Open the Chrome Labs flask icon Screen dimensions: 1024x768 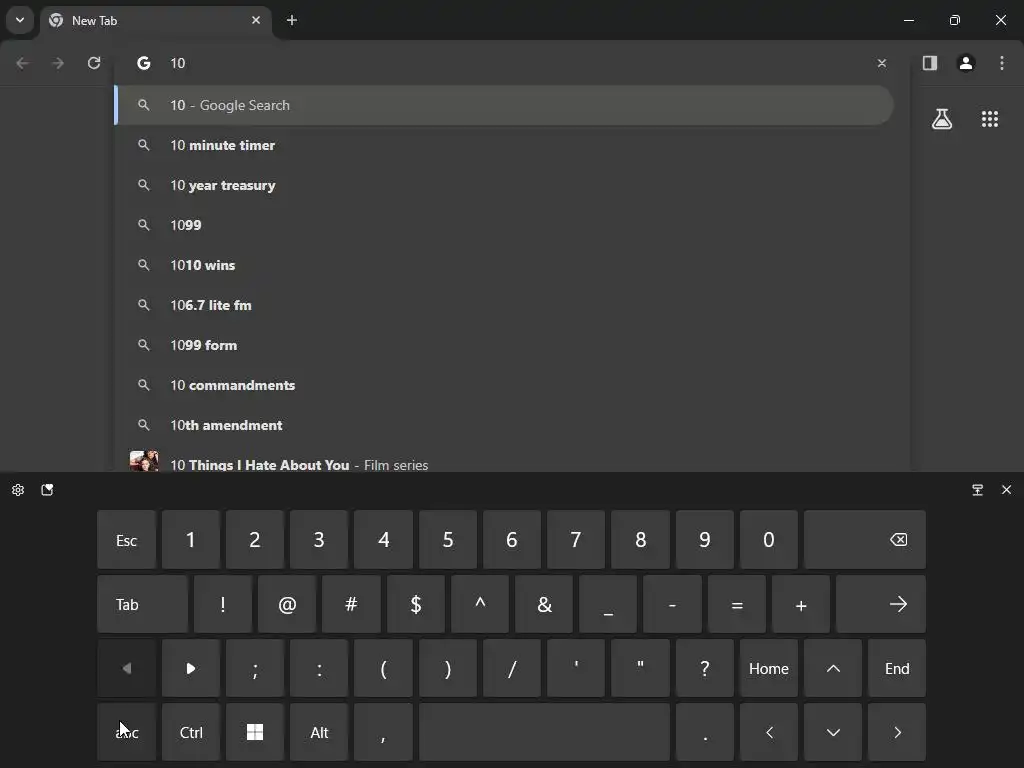click(x=942, y=119)
